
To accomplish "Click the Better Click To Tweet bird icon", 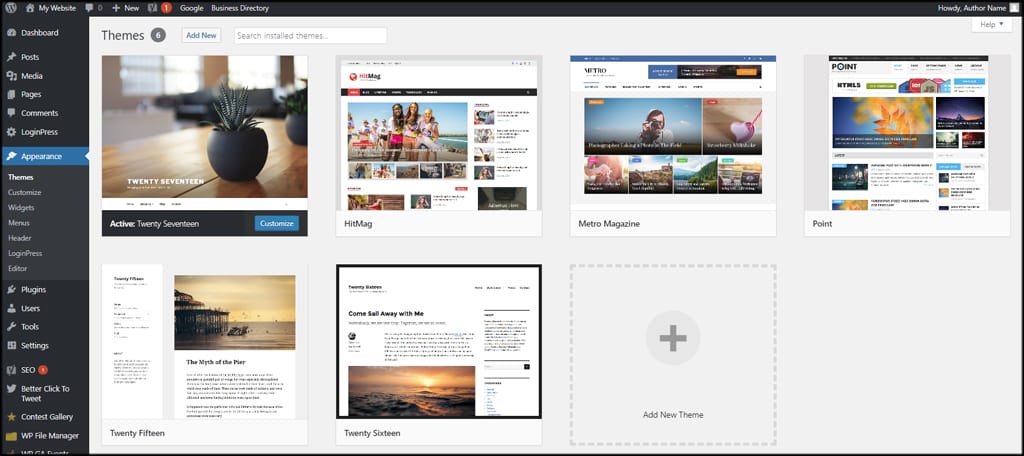I will click(x=11, y=389).
